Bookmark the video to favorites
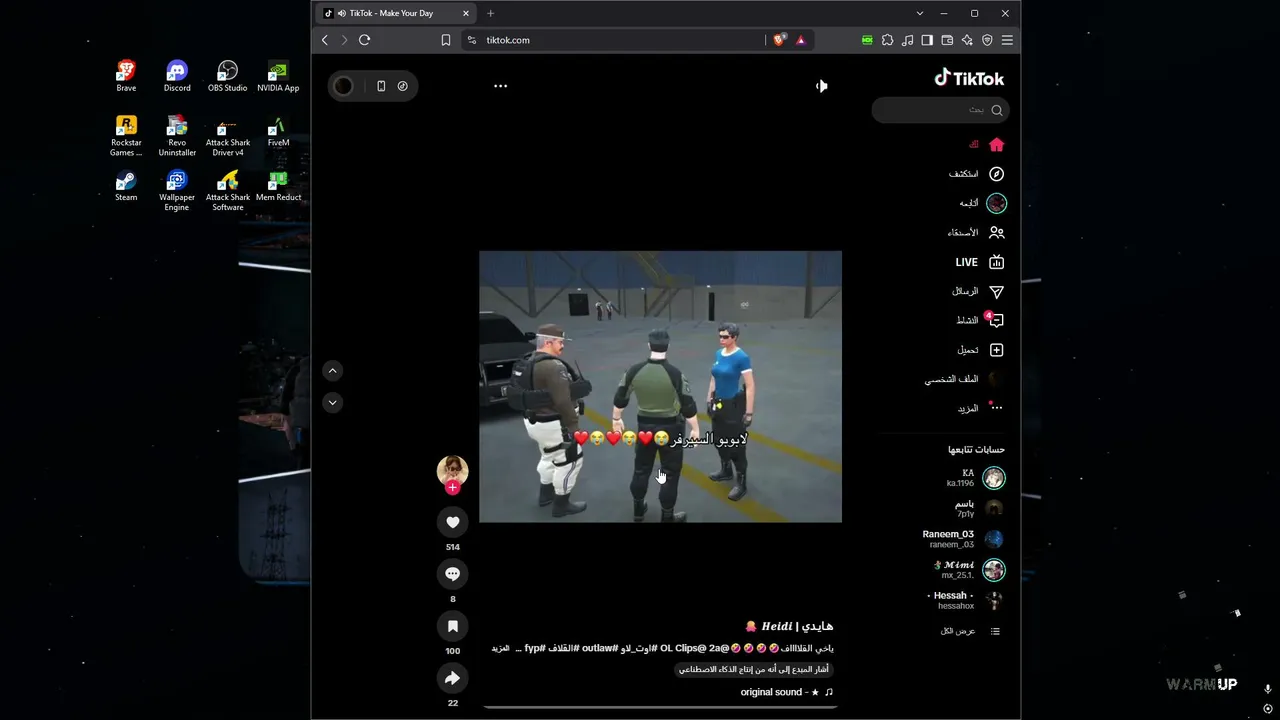The image size is (1280, 720). tap(453, 626)
